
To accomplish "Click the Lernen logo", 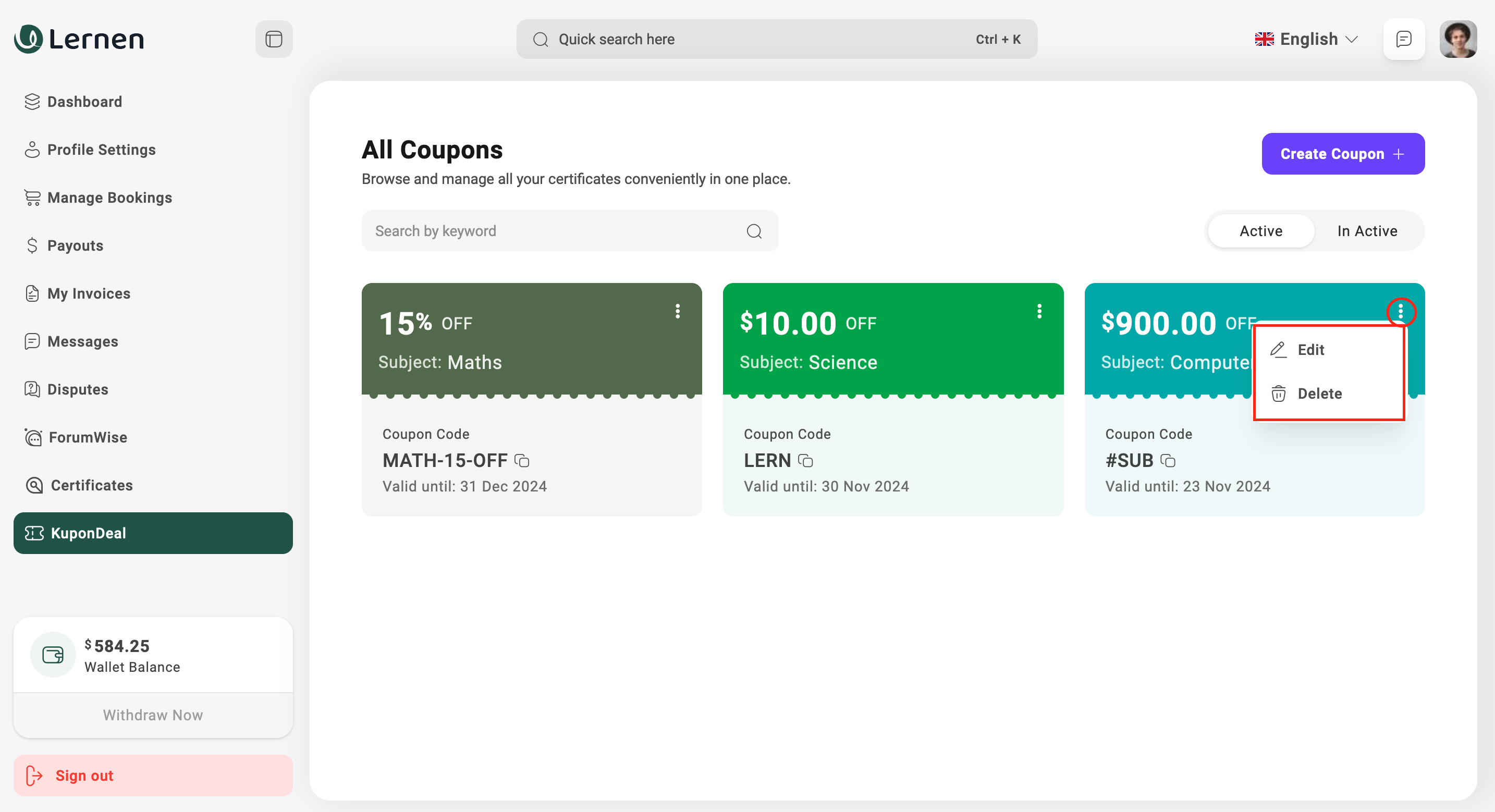I will [x=79, y=39].
